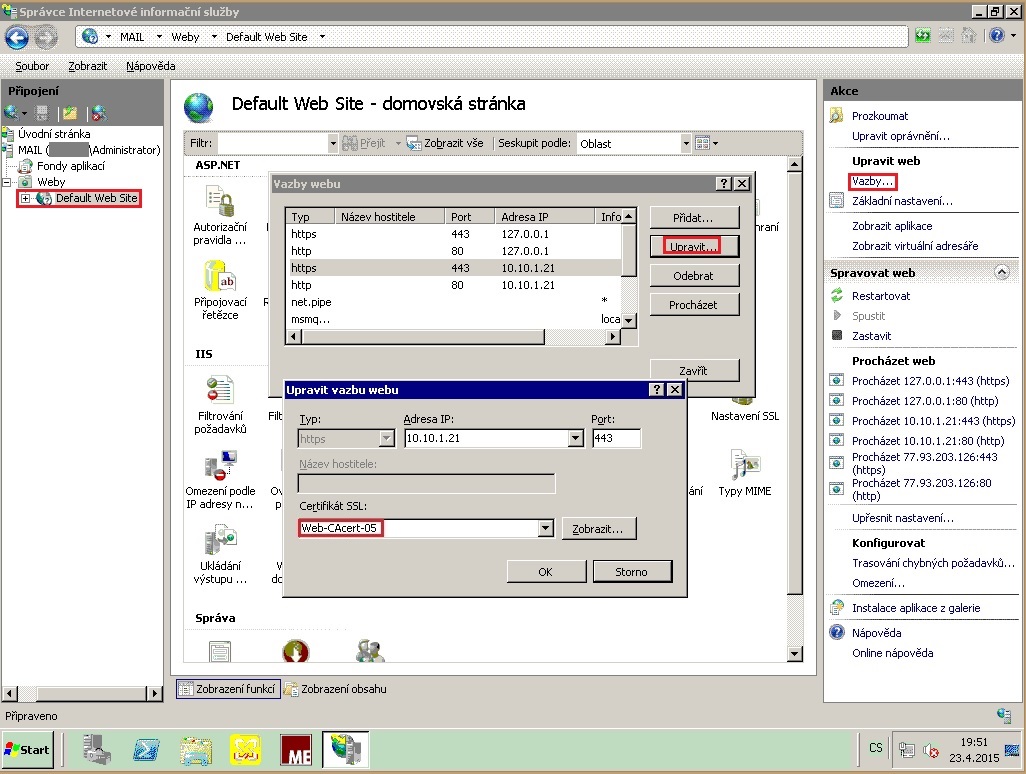1026x774 pixels.
Task: Open the Seskupit podle dropdown
Action: click(686, 144)
